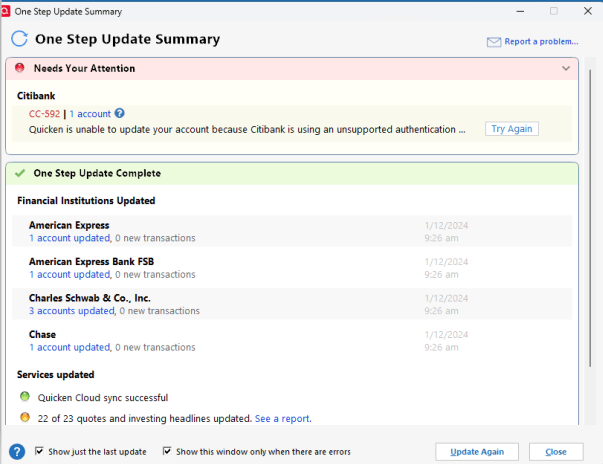Click the Quicken Cloud sync successful text
The height and width of the screenshot is (464, 603).
tap(103, 397)
